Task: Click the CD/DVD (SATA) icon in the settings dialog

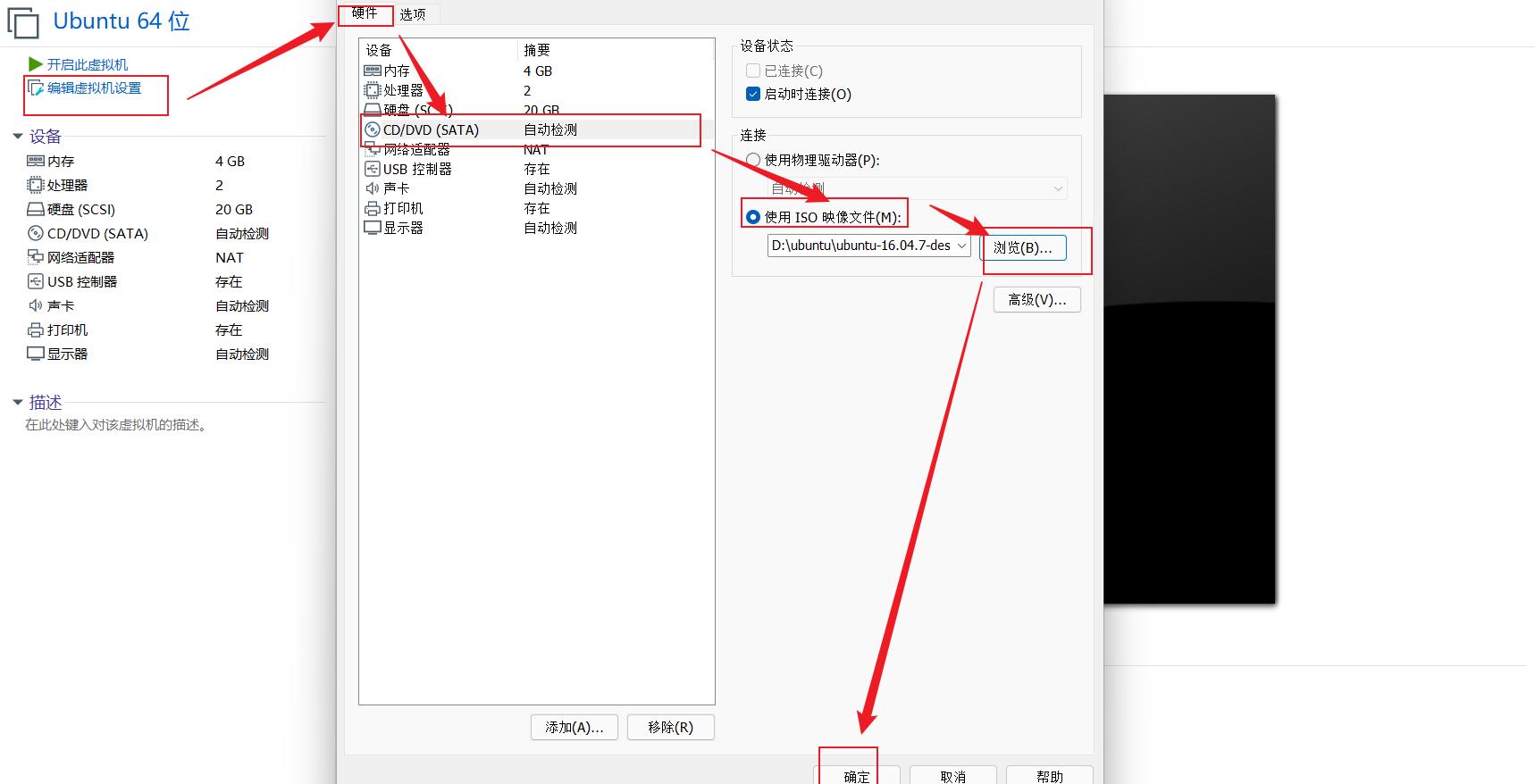Action: (x=373, y=129)
